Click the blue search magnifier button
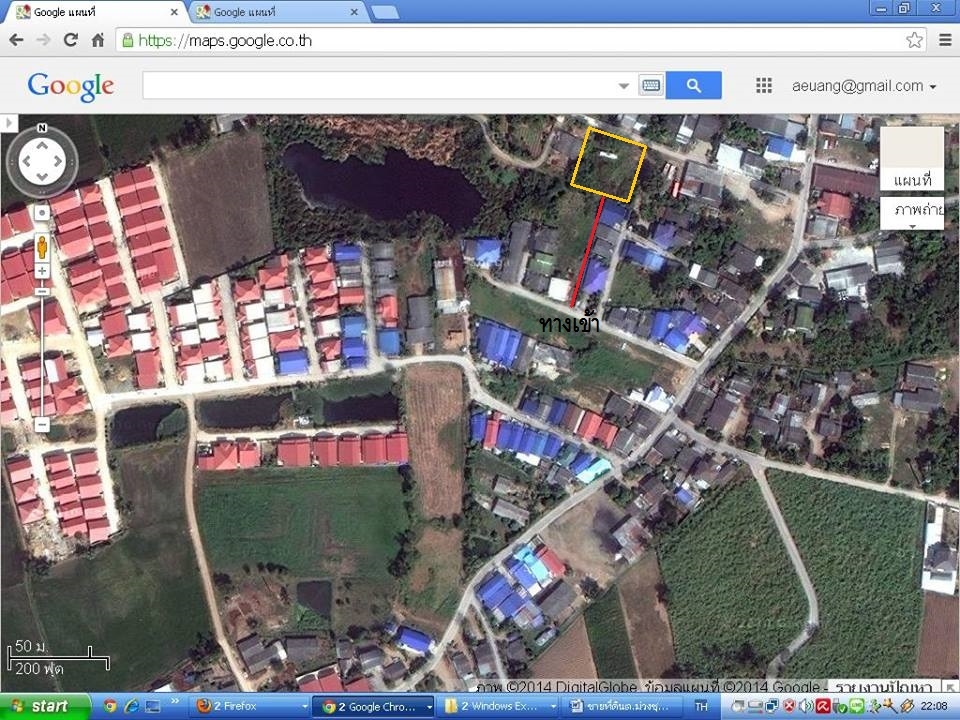 [693, 86]
